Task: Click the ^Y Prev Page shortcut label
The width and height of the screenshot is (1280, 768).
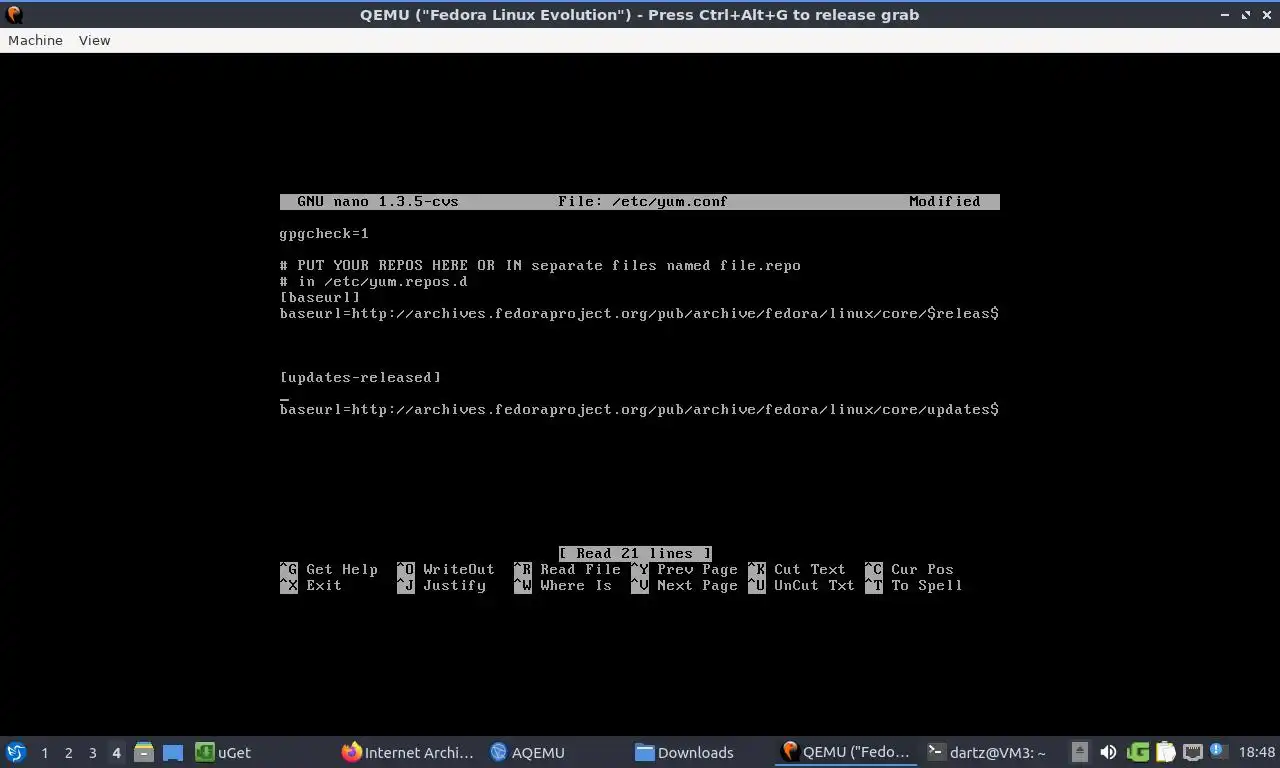Action: (684, 569)
